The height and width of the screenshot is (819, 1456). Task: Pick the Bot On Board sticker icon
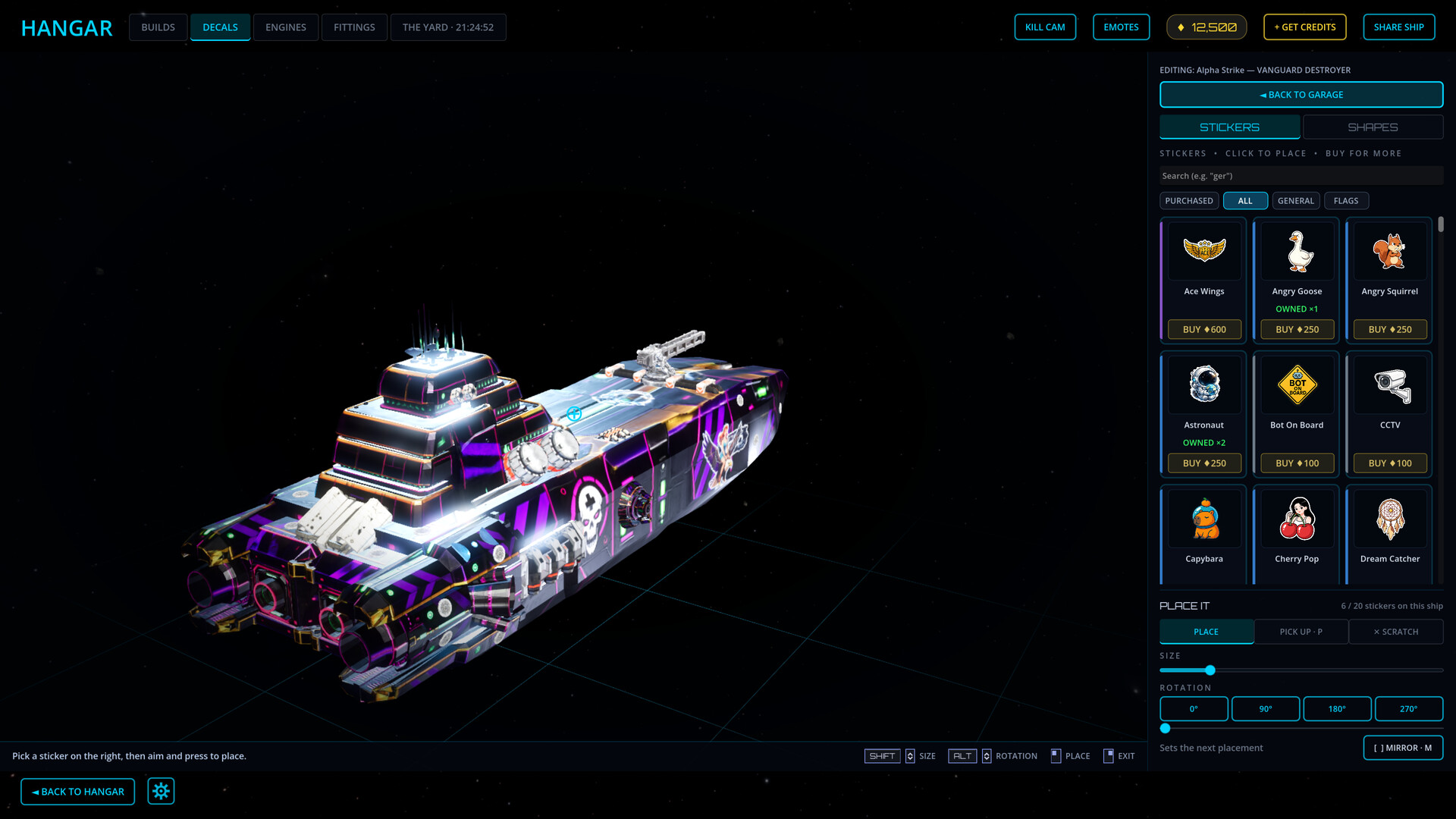point(1297,384)
